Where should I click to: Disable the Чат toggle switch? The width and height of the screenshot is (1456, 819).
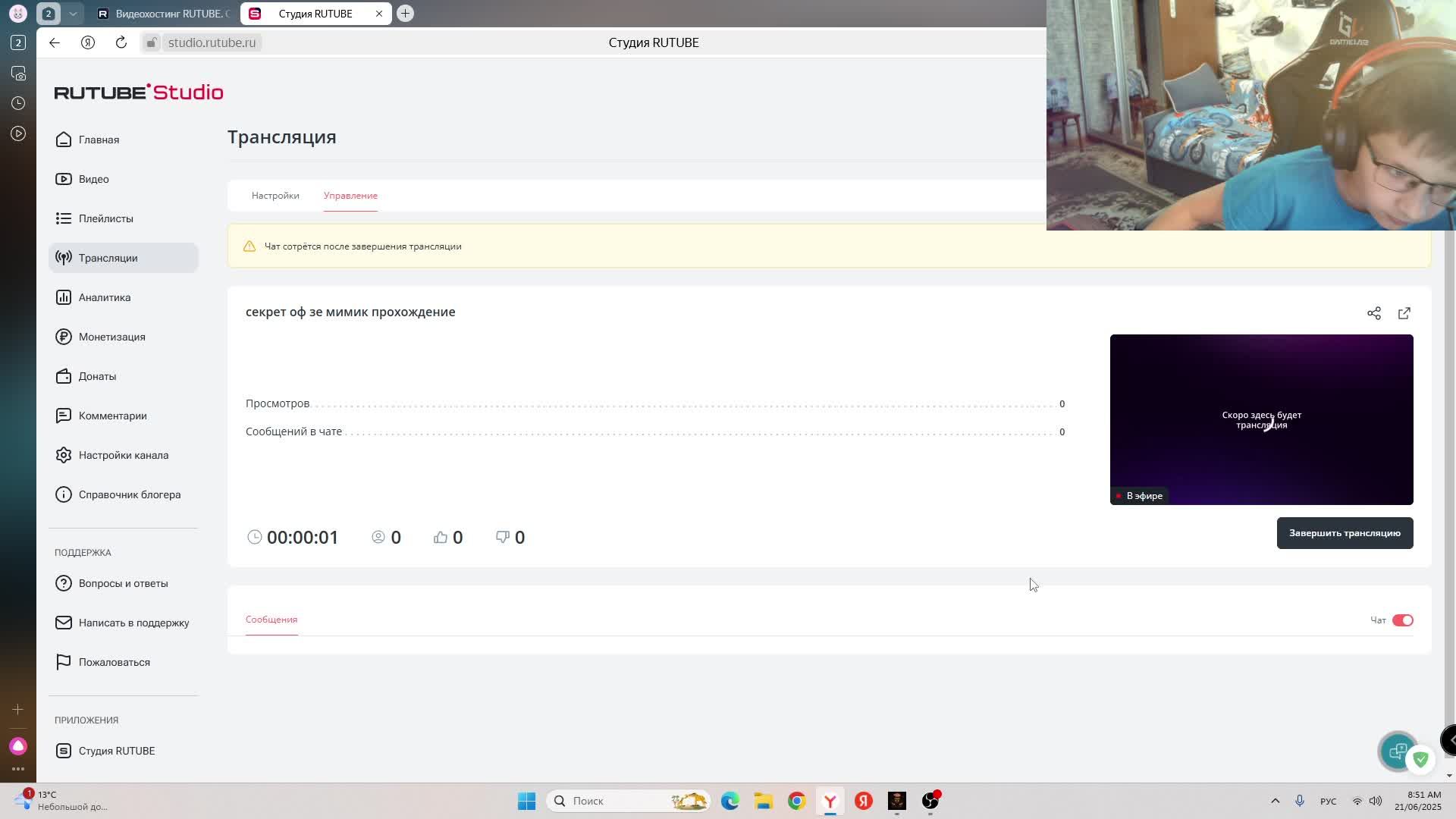[x=1402, y=620]
